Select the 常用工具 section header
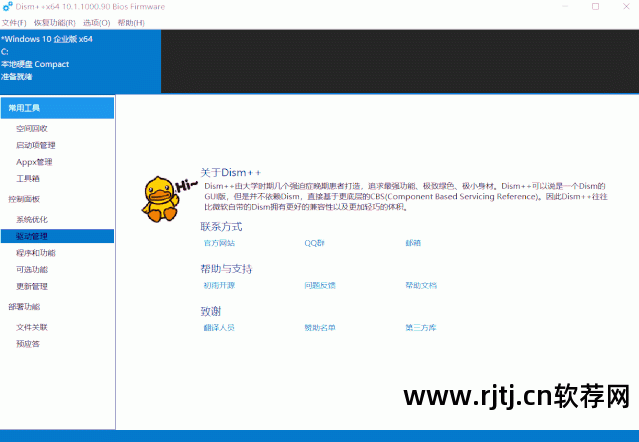This screenshot has width=639, height=442. click(57, 108)
